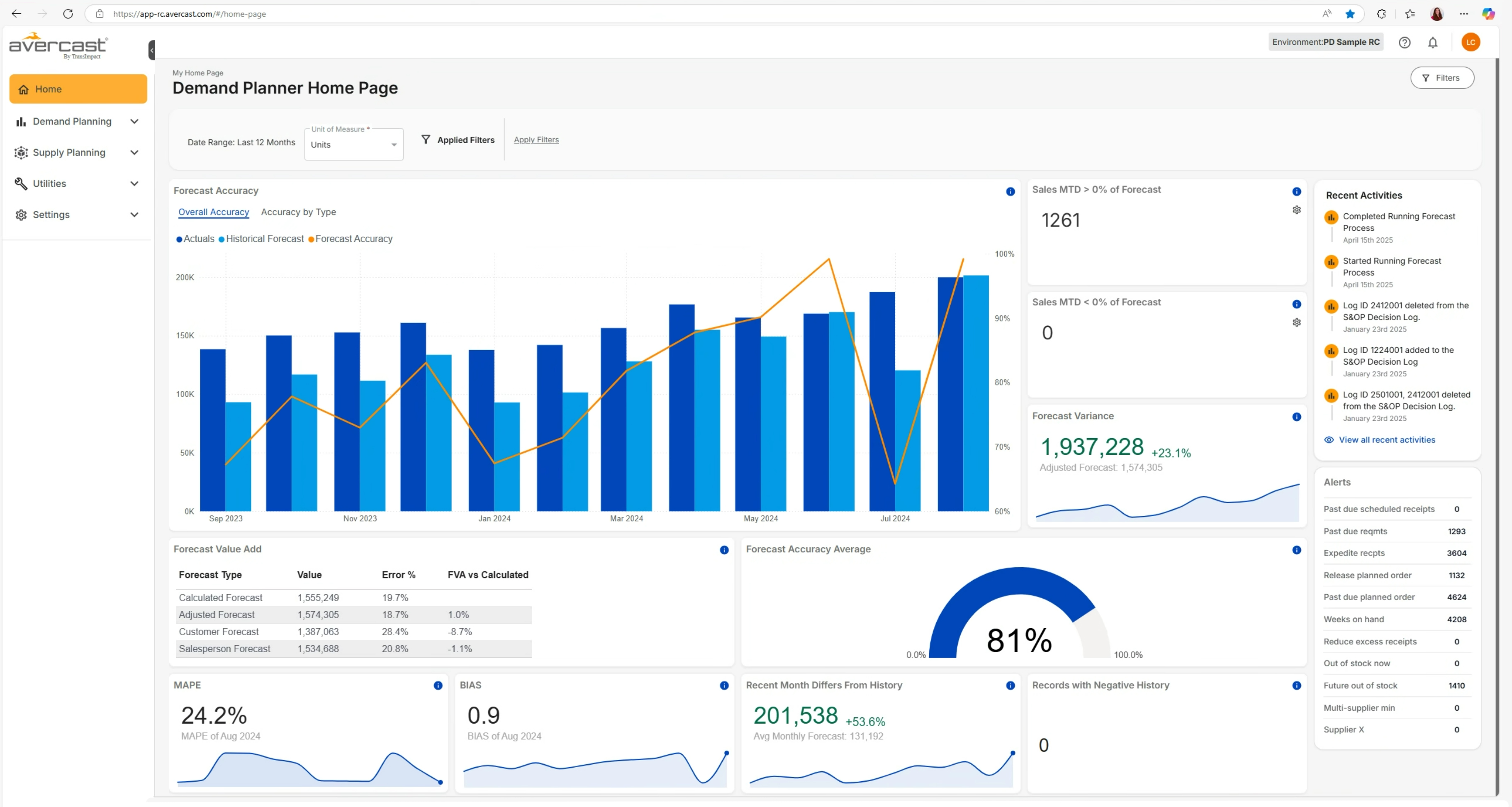This screenshot has height=807, width=1512.
Task: Click the Apply Filters link
Action: 536,140
